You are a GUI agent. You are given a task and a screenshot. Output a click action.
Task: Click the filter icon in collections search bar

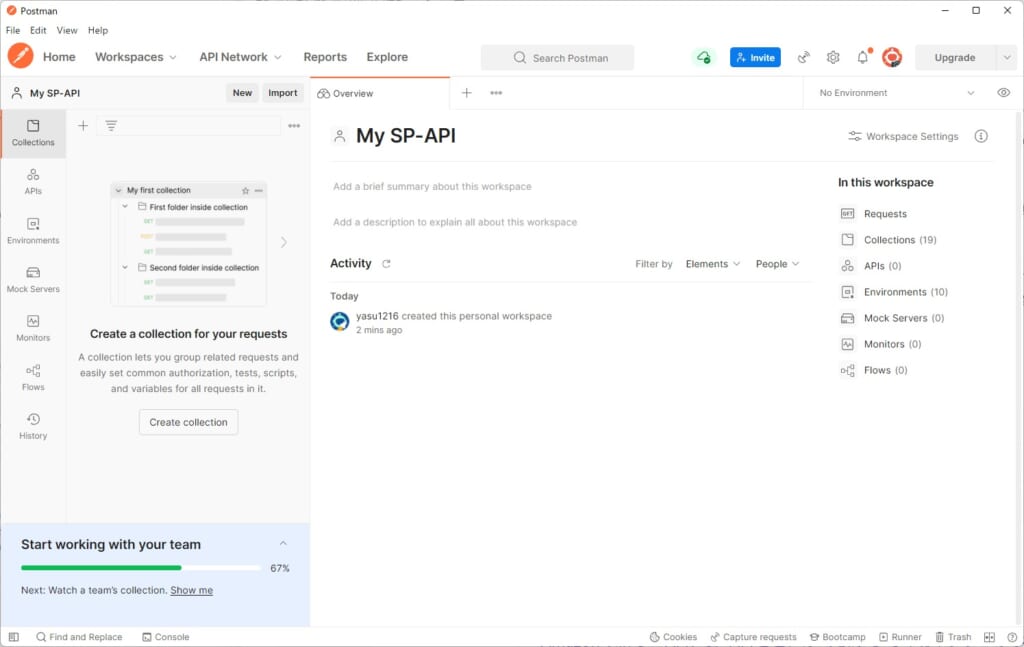[111, 125]
